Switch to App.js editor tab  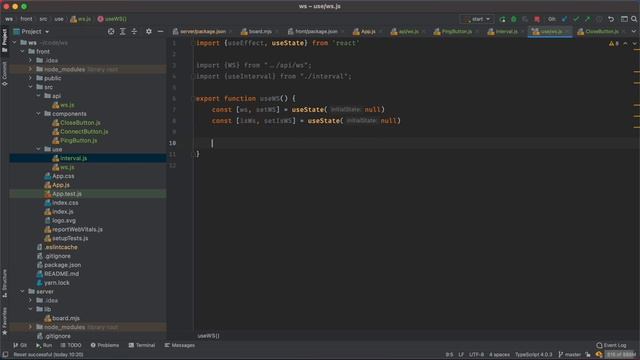(x=367, y=31)
